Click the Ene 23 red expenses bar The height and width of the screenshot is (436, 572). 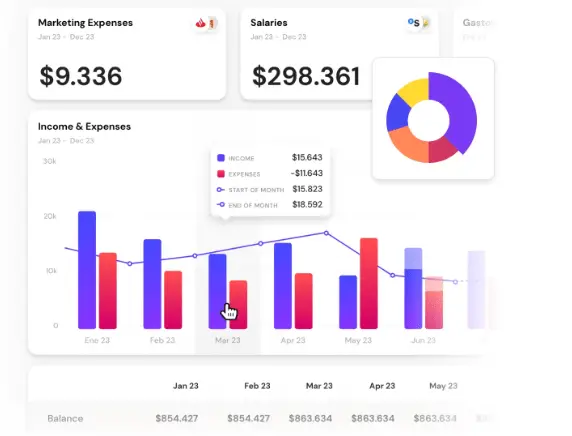pos(108,291)
